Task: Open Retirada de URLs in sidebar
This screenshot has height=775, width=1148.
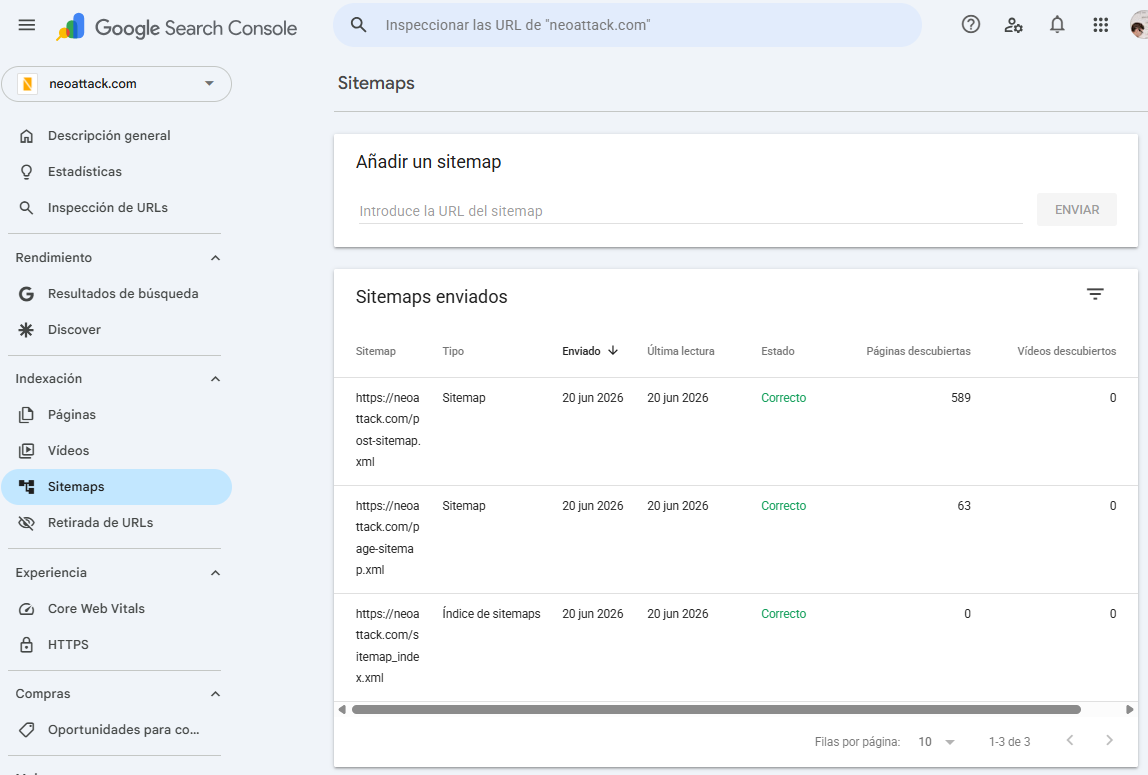Action: point(116,523)
